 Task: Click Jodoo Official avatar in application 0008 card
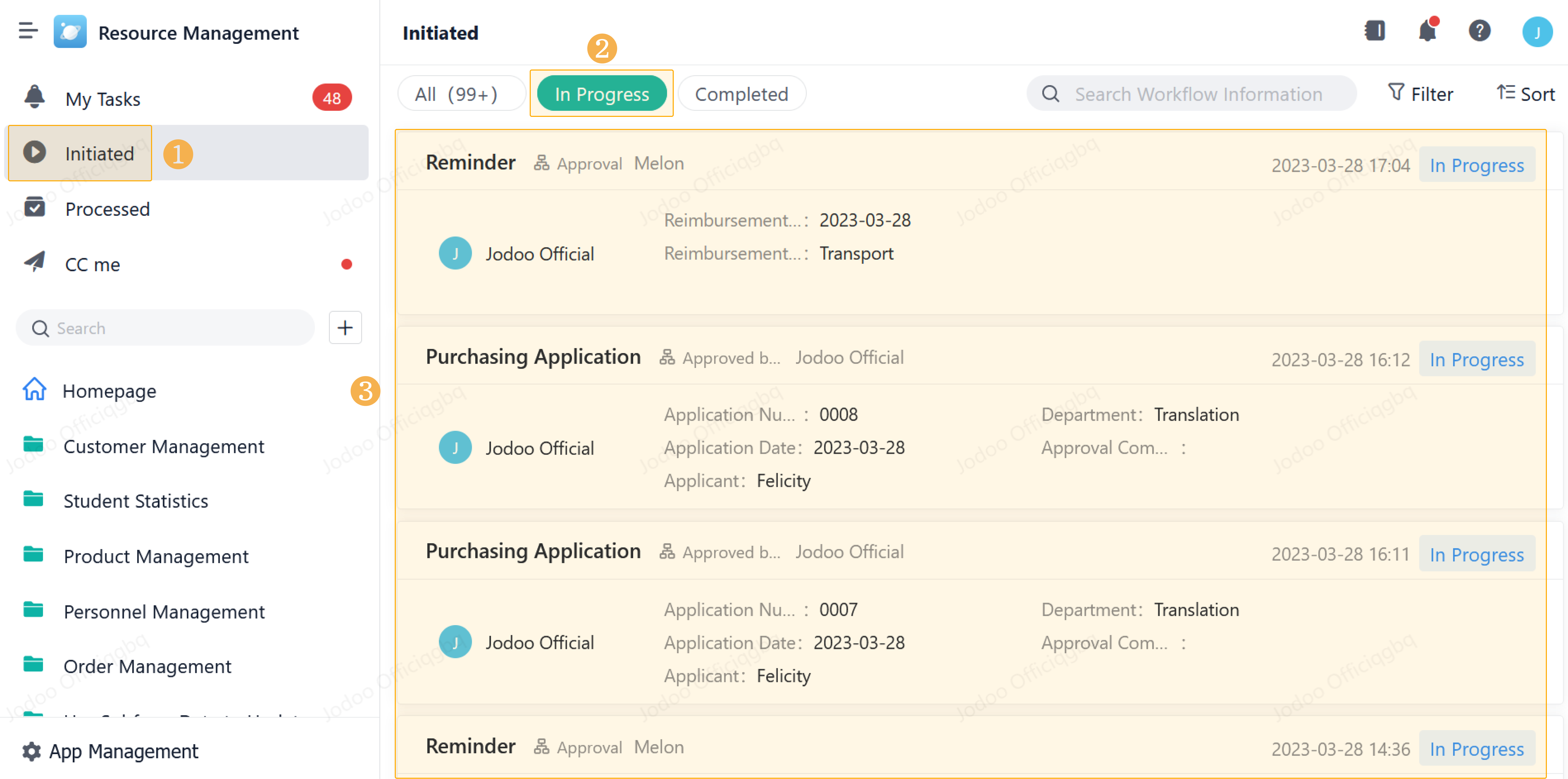455,448
